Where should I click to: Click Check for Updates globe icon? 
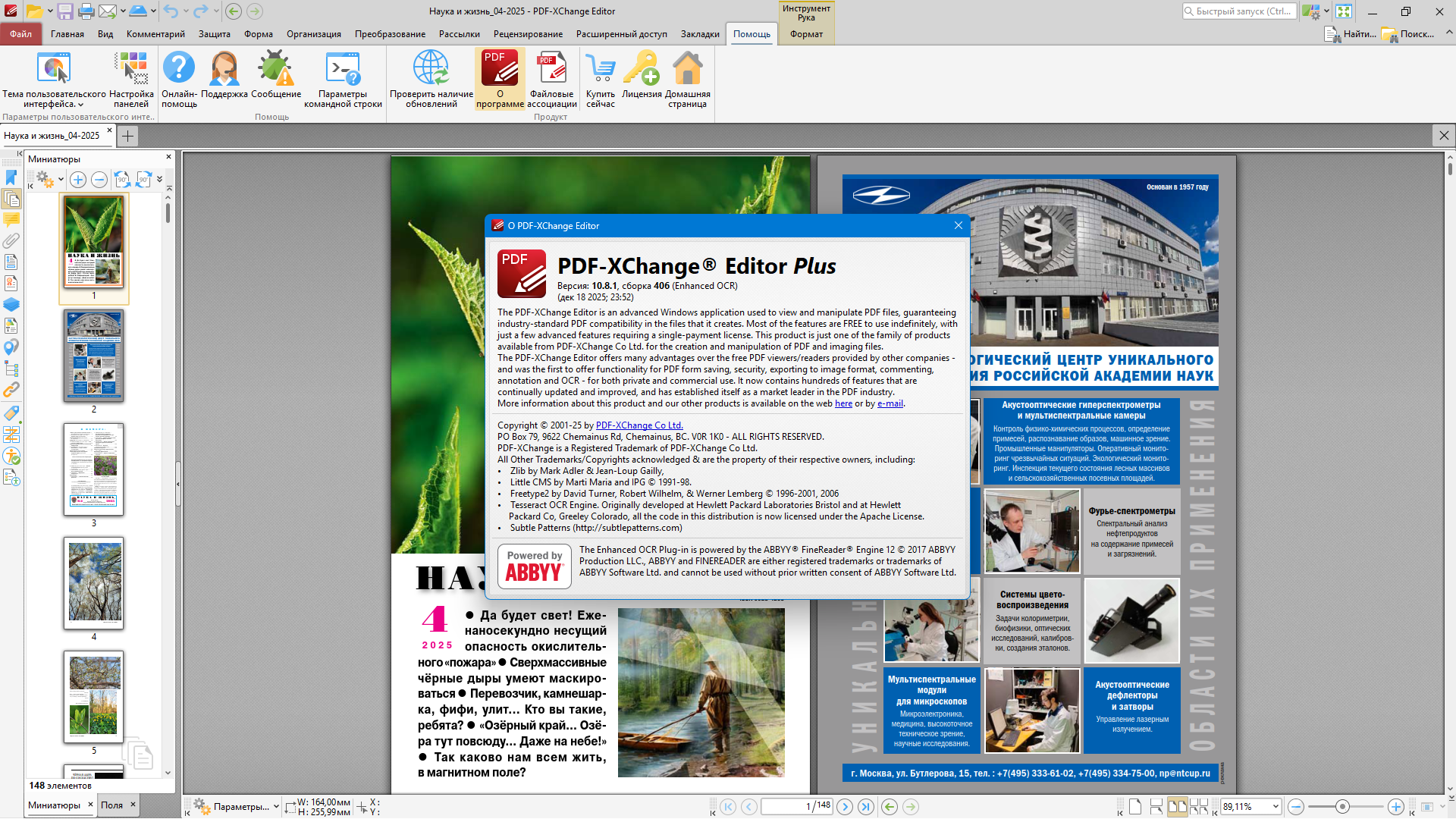pyautogui.click(x=431, y=70)
